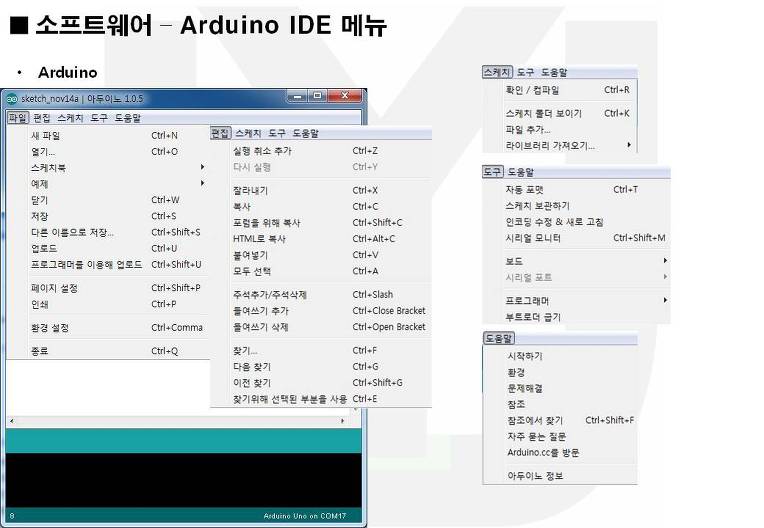Viewport: 764px width, 528px height.
Task: Select 새 파일 (Ctrl+N) in the file menu
Action: point(108,136)
